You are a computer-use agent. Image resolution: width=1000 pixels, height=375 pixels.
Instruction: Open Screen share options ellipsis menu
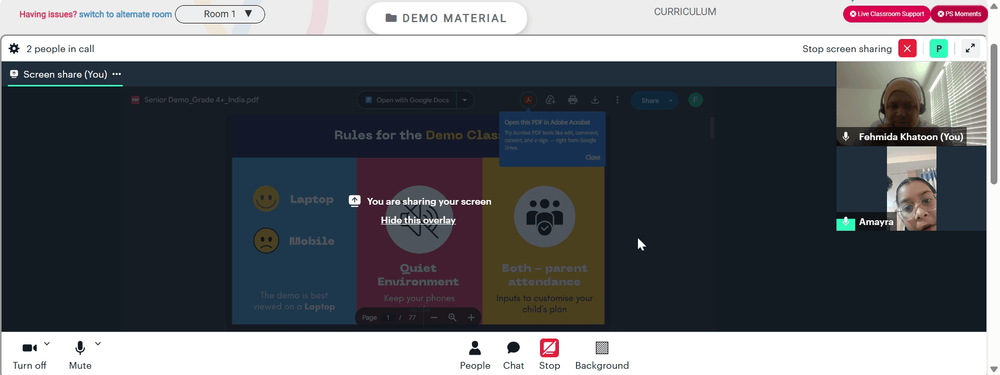click(117, 74)
